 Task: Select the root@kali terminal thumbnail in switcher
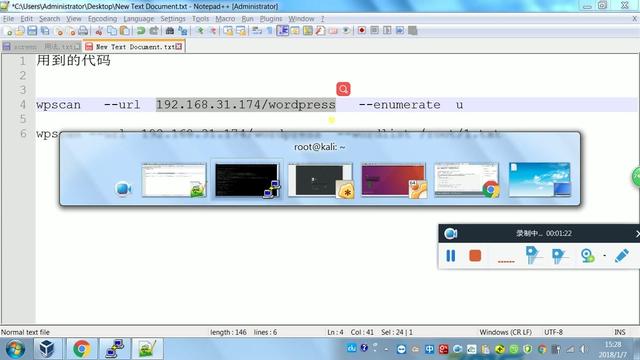(x=247, y=180)
